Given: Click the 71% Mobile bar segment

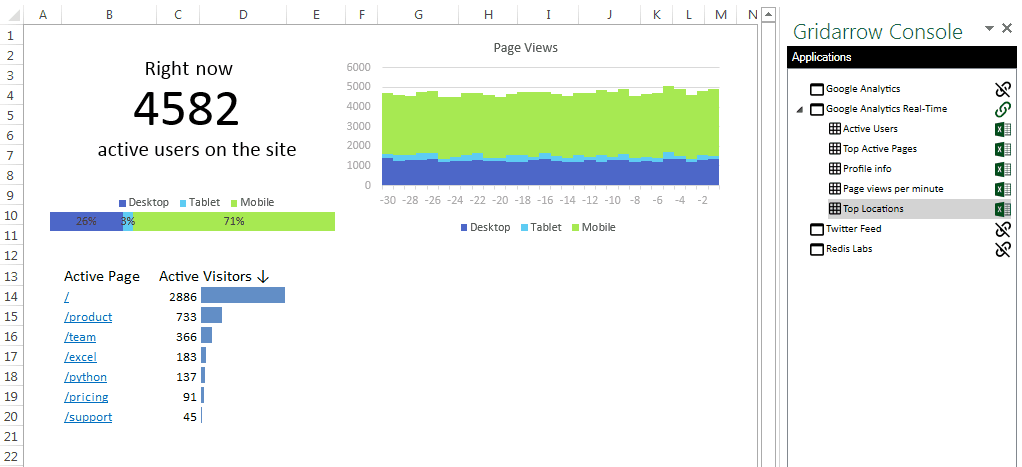Looking at the screenshot, I should (234, 221).
